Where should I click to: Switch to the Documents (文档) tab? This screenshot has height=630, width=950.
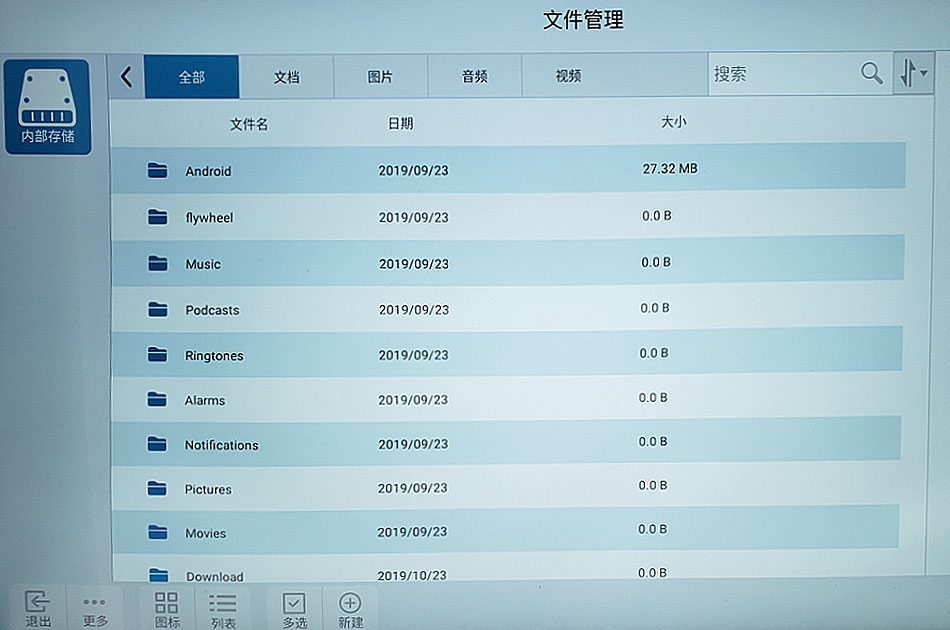(x=286, y=77)
